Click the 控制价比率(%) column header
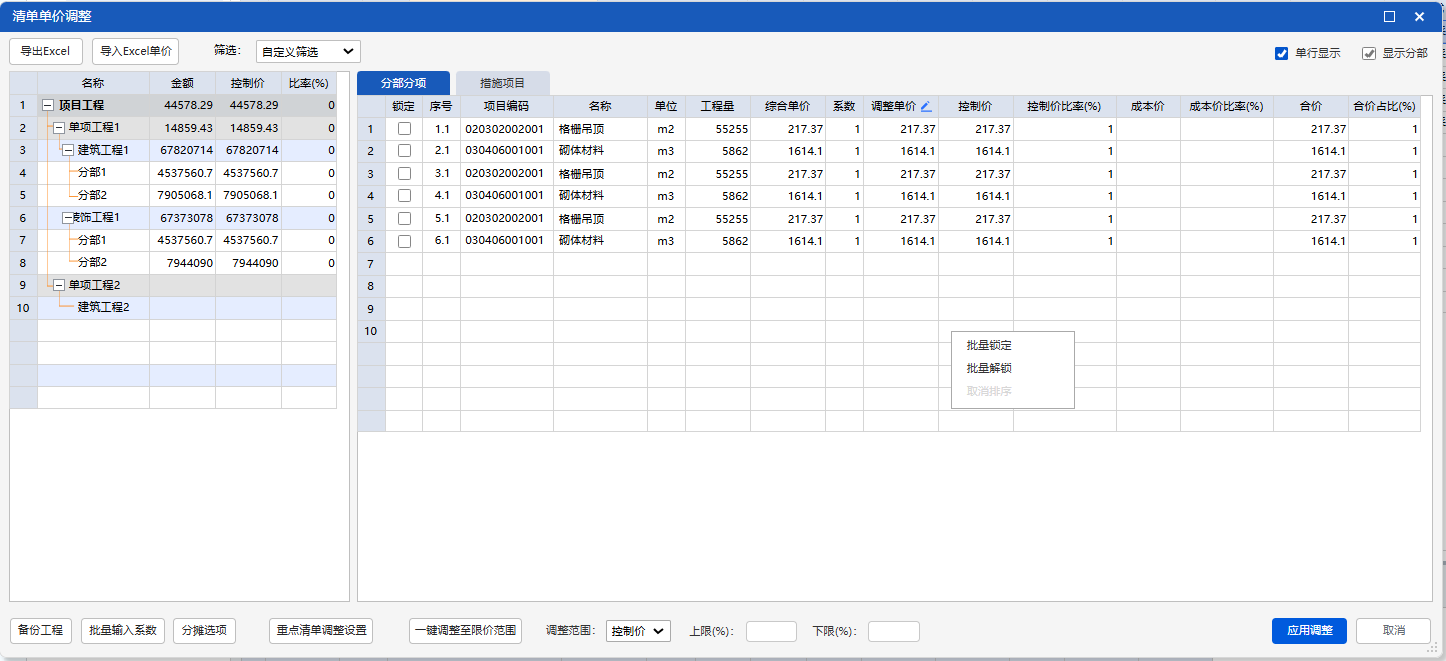The image size is (1446, 661). pyautogui.click(x=1065, y=106)
